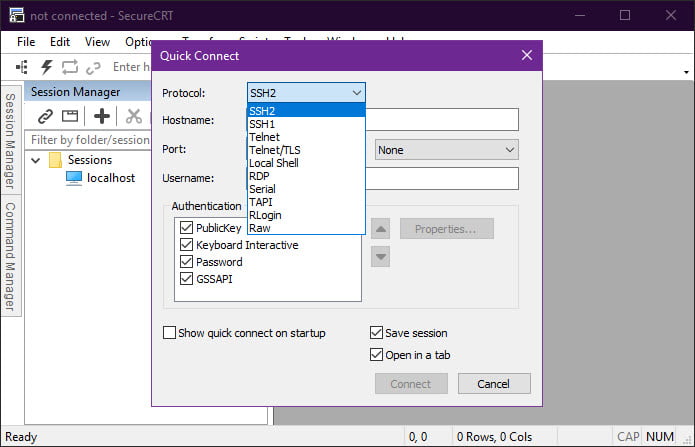Select Serial in the protocol list
This screenshot has height=447, width=695.
click(306, 189)
